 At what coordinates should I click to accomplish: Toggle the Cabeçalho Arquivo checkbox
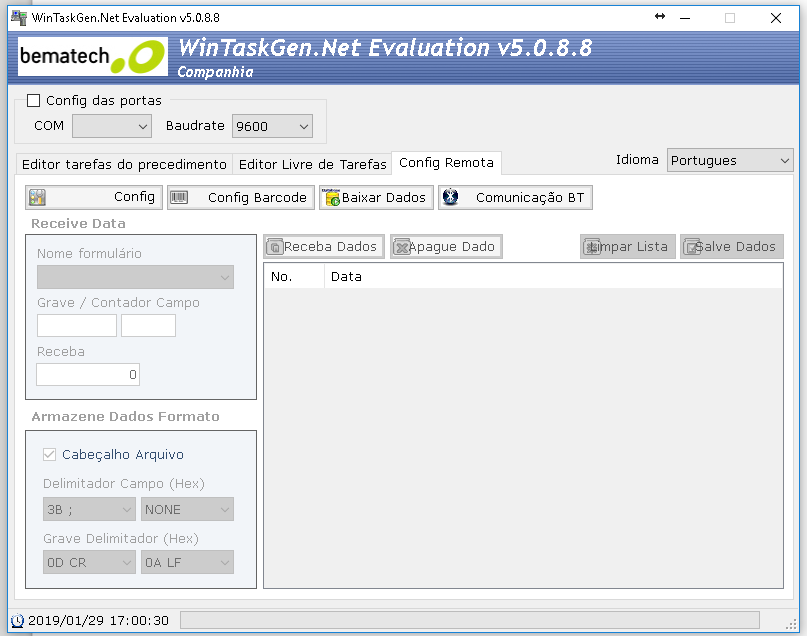tap(49, 454)
